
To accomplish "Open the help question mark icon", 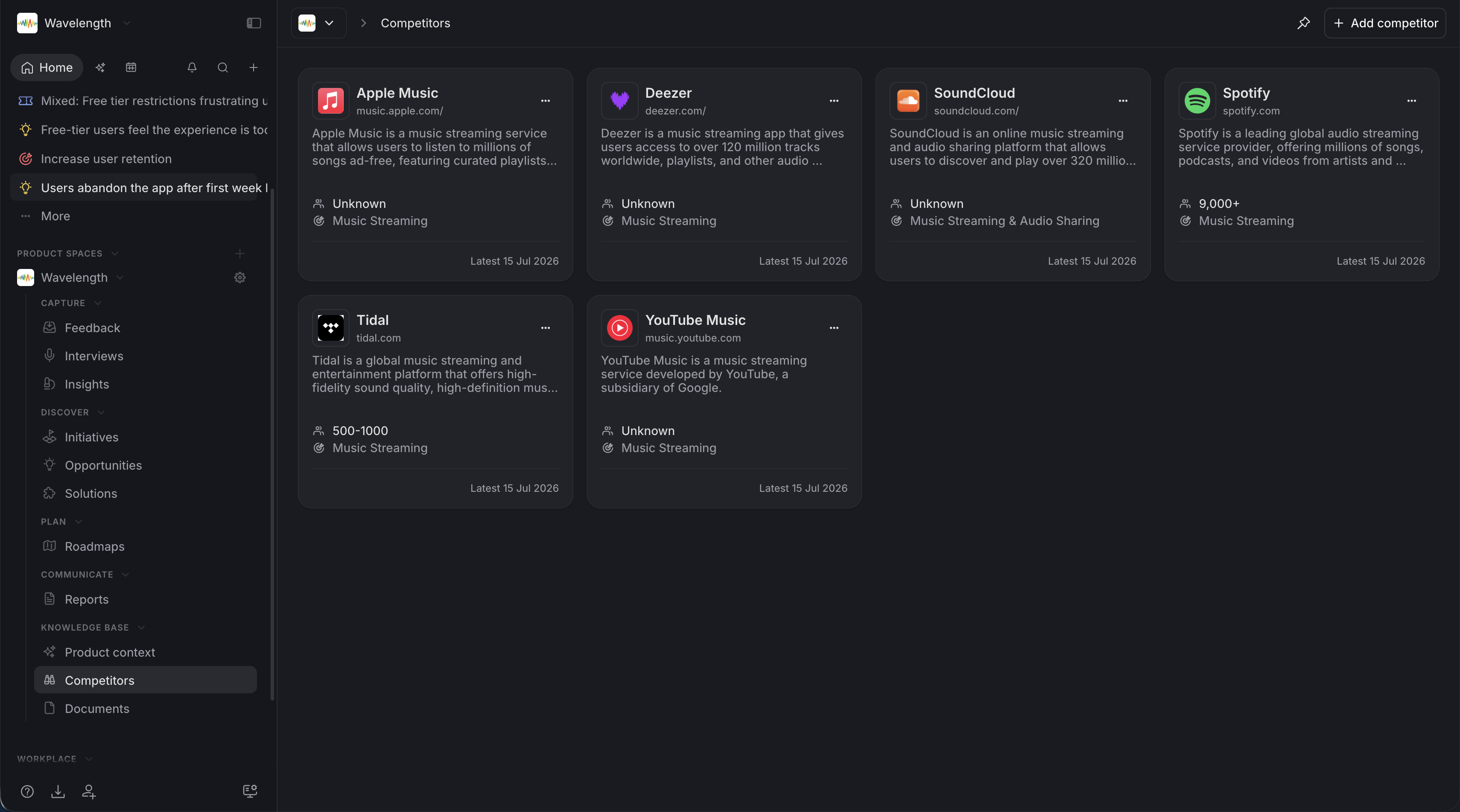I will click(x=27, y=792).
